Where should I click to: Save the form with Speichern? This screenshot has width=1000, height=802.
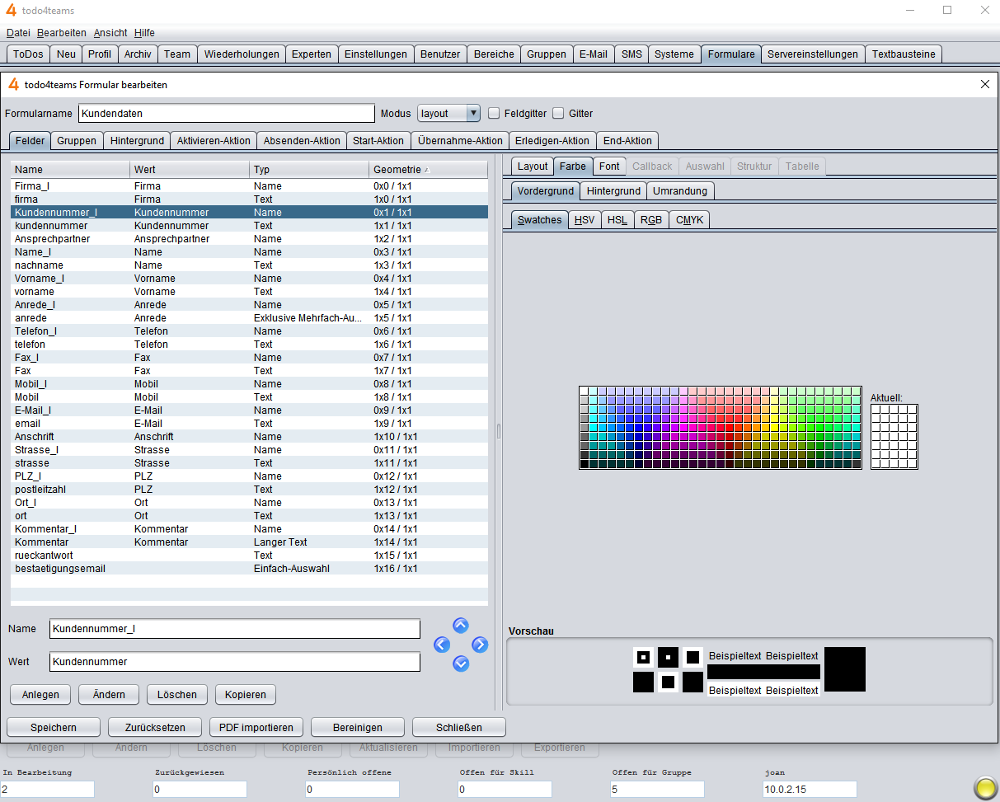[53, 727]
